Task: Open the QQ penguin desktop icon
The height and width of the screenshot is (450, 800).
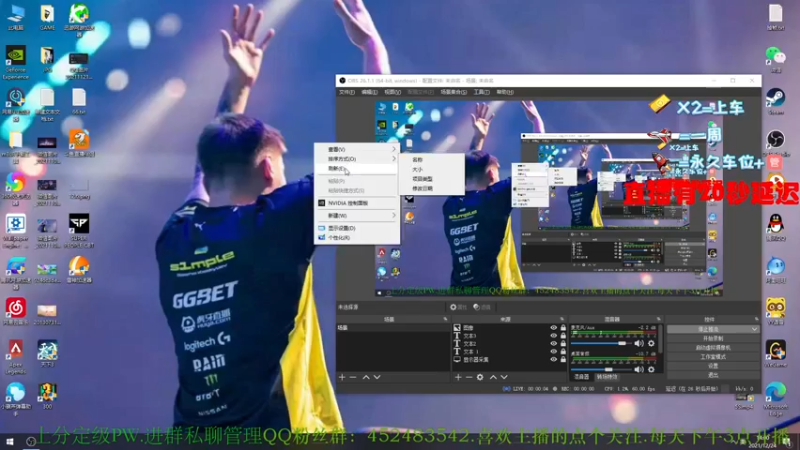Action: (x=776, y=228)
